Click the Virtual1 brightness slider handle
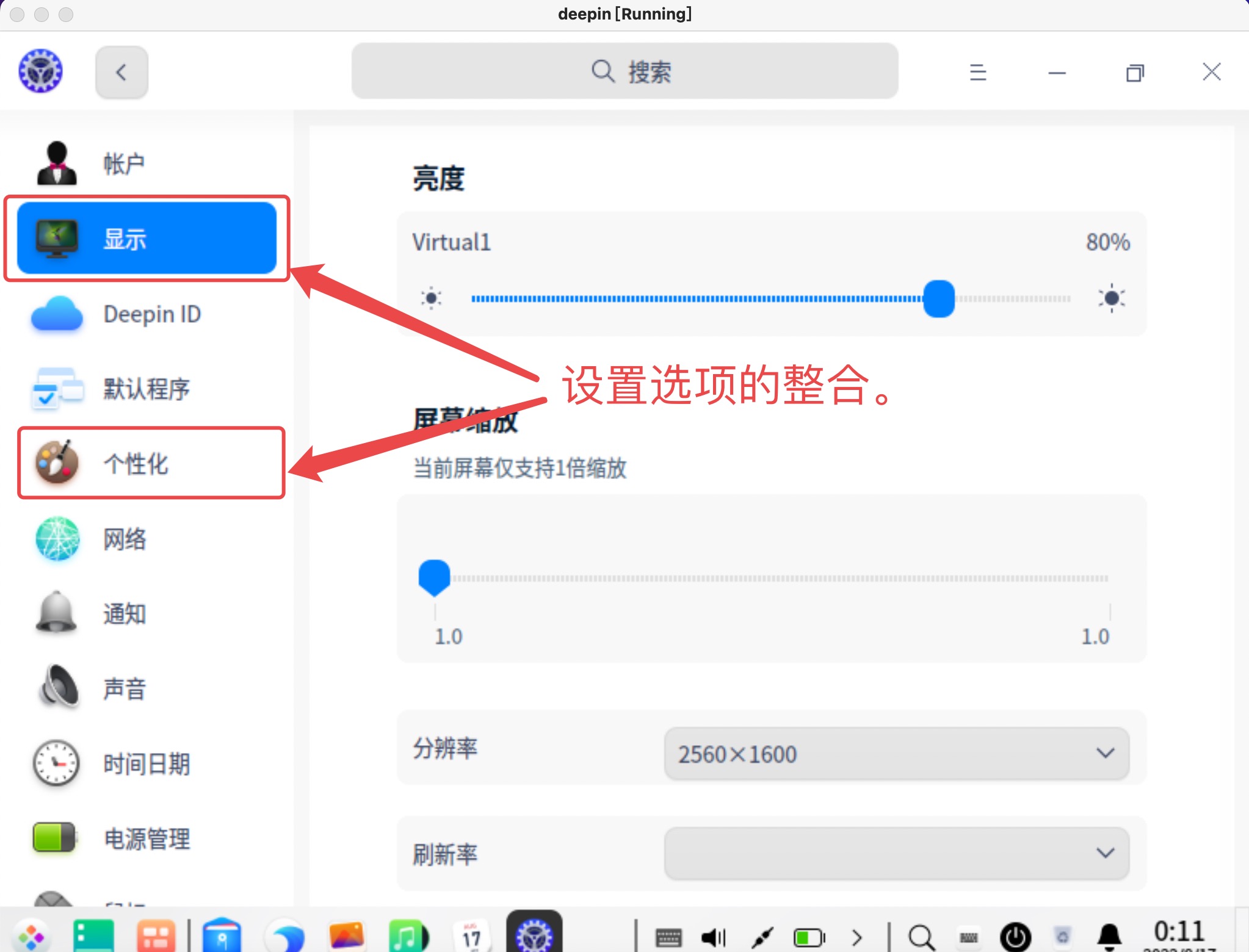Viewport: 1249px width, 952px height. pos(938,298)
